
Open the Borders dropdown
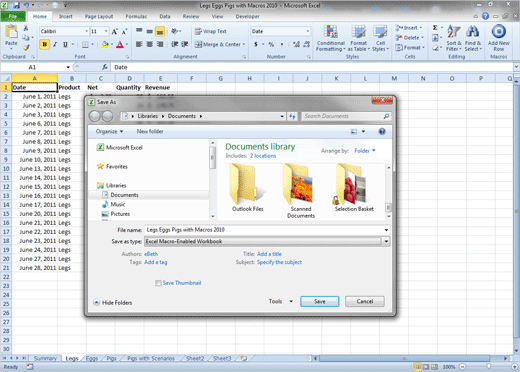(x=93, y=44)
